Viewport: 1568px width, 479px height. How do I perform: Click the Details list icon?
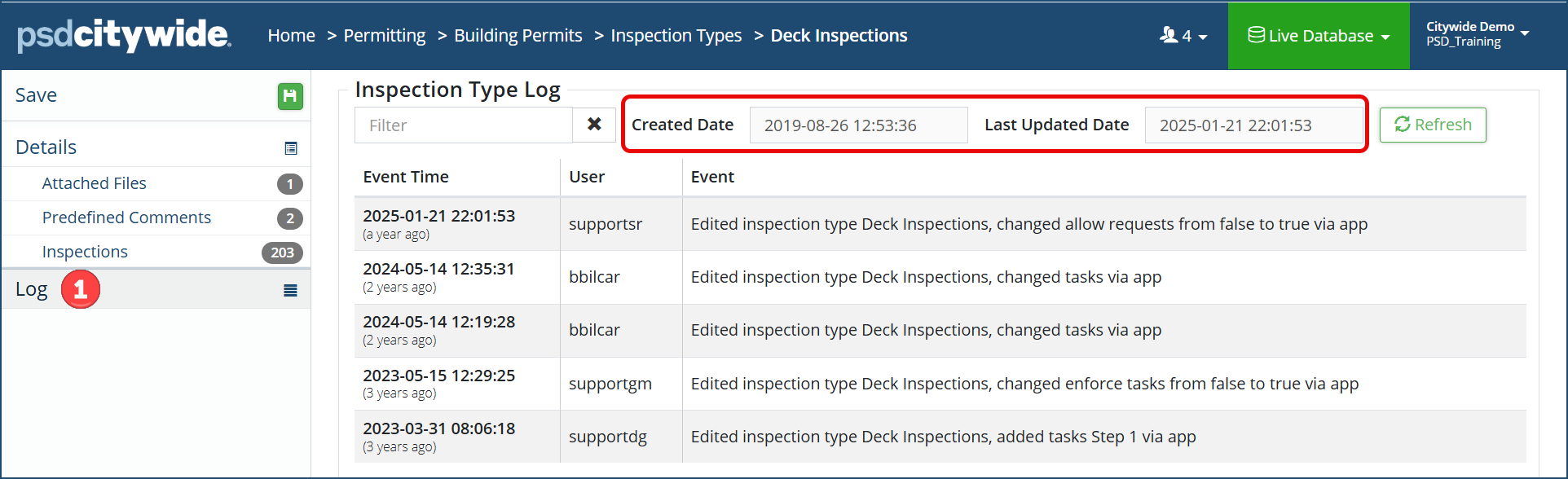pos(291,148)
